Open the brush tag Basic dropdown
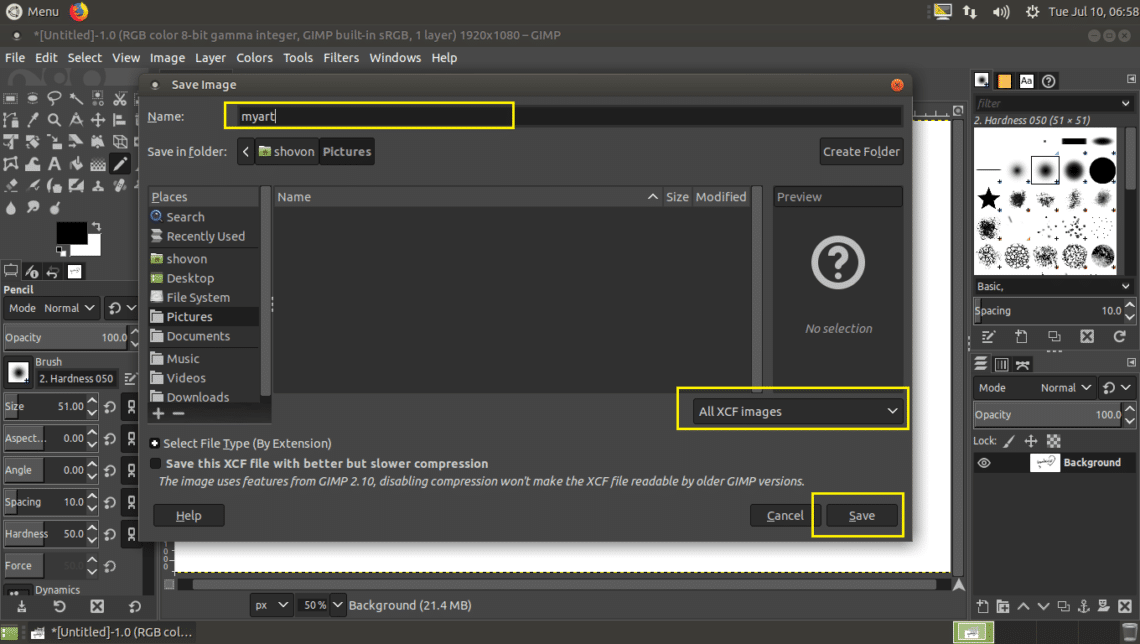The width and height of the screenshot is (1140, 644). coord(1054,286)
